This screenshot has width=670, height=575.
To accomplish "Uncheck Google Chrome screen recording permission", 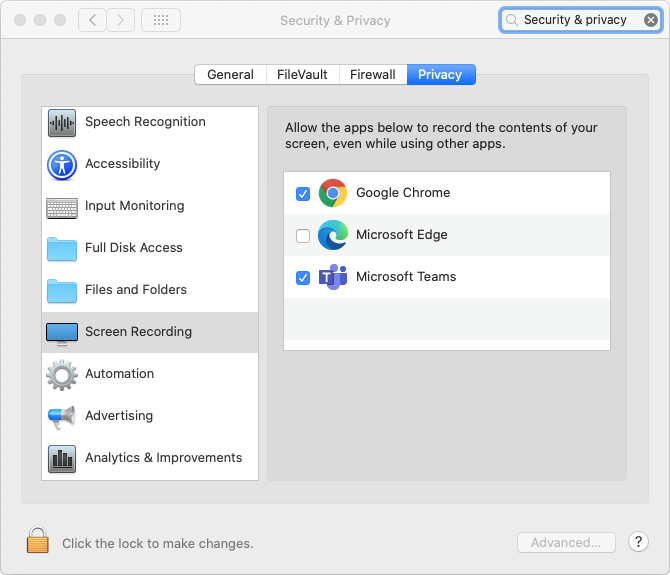I will click(303, 194).
